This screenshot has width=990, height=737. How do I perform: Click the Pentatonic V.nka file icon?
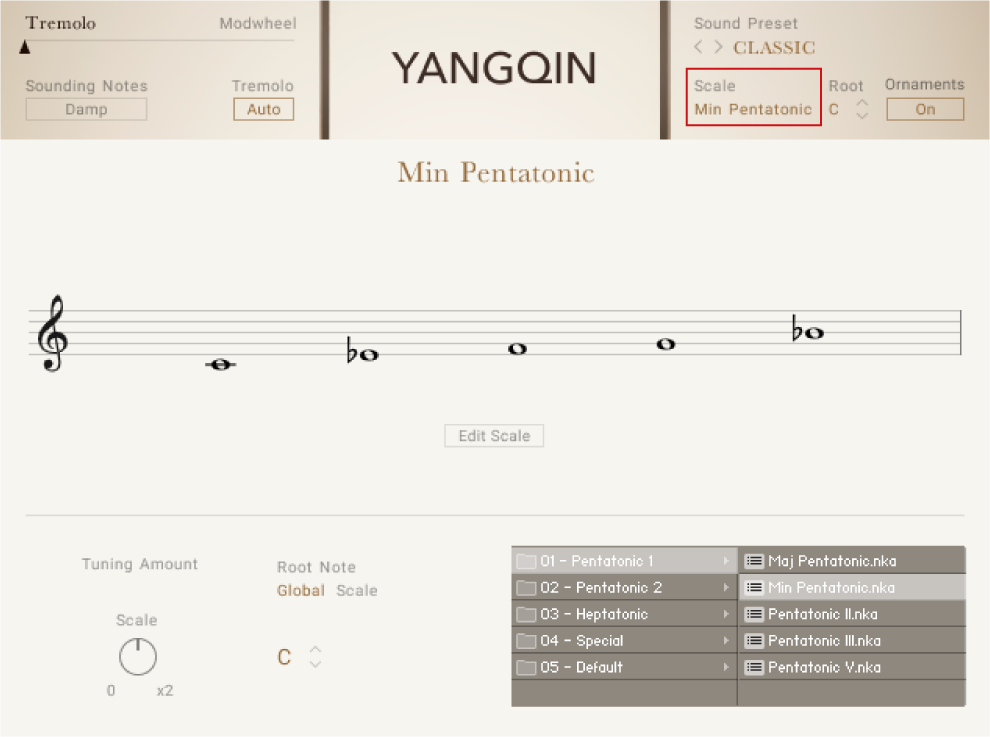tap(754, 667)
